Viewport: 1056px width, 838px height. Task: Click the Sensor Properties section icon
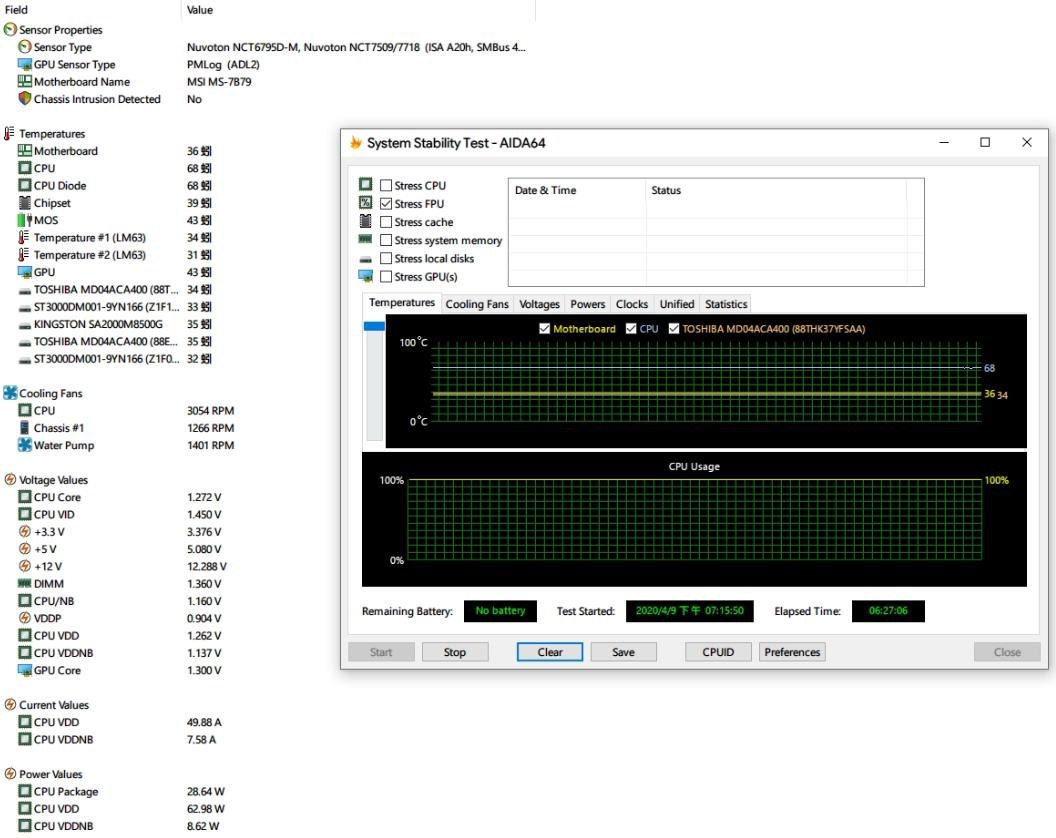point(10,30)
